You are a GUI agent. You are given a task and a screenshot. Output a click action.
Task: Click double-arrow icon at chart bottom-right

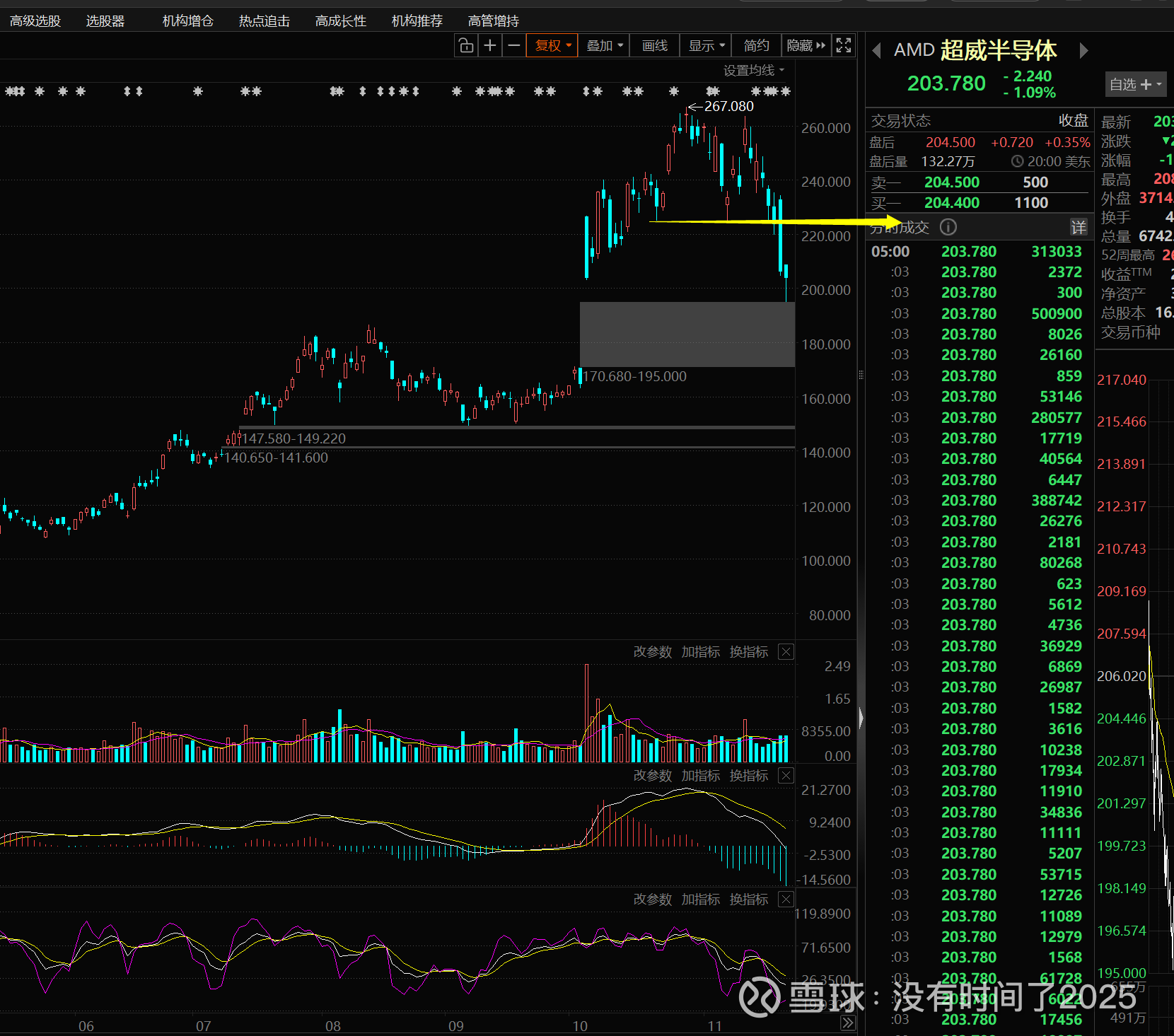click(848, 1023)
